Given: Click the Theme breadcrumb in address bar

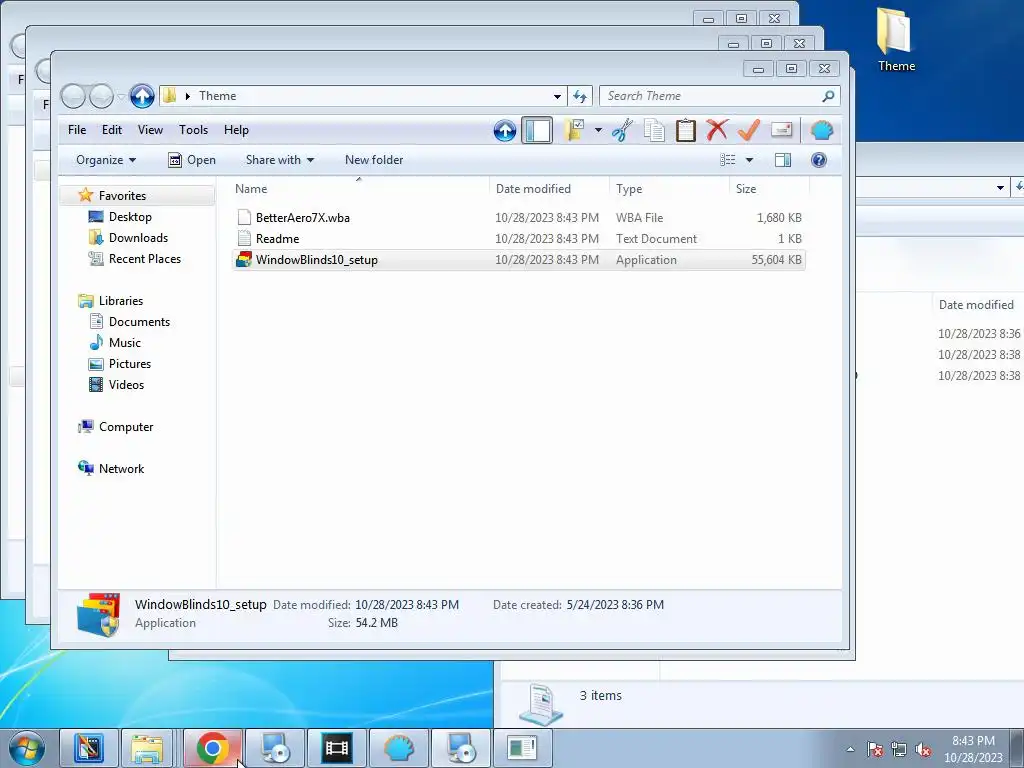Looking at the screenshot, I should pyautogui.click(x=217, y=96).
